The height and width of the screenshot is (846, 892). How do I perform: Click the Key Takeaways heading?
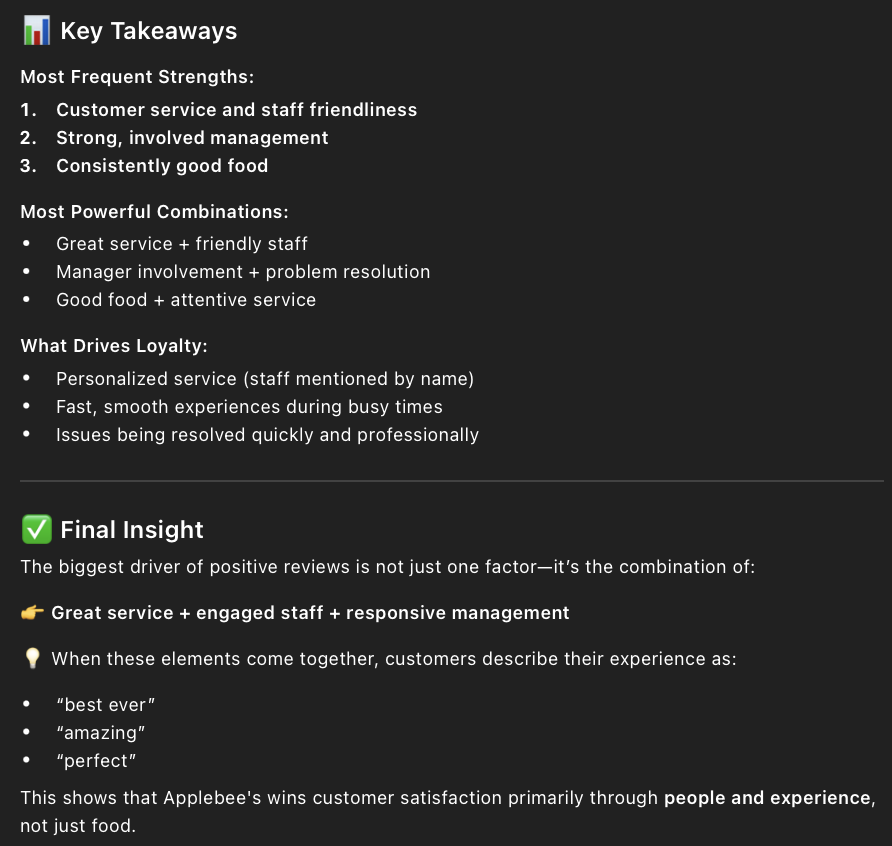pyautogui.click(x=148, y=31)
